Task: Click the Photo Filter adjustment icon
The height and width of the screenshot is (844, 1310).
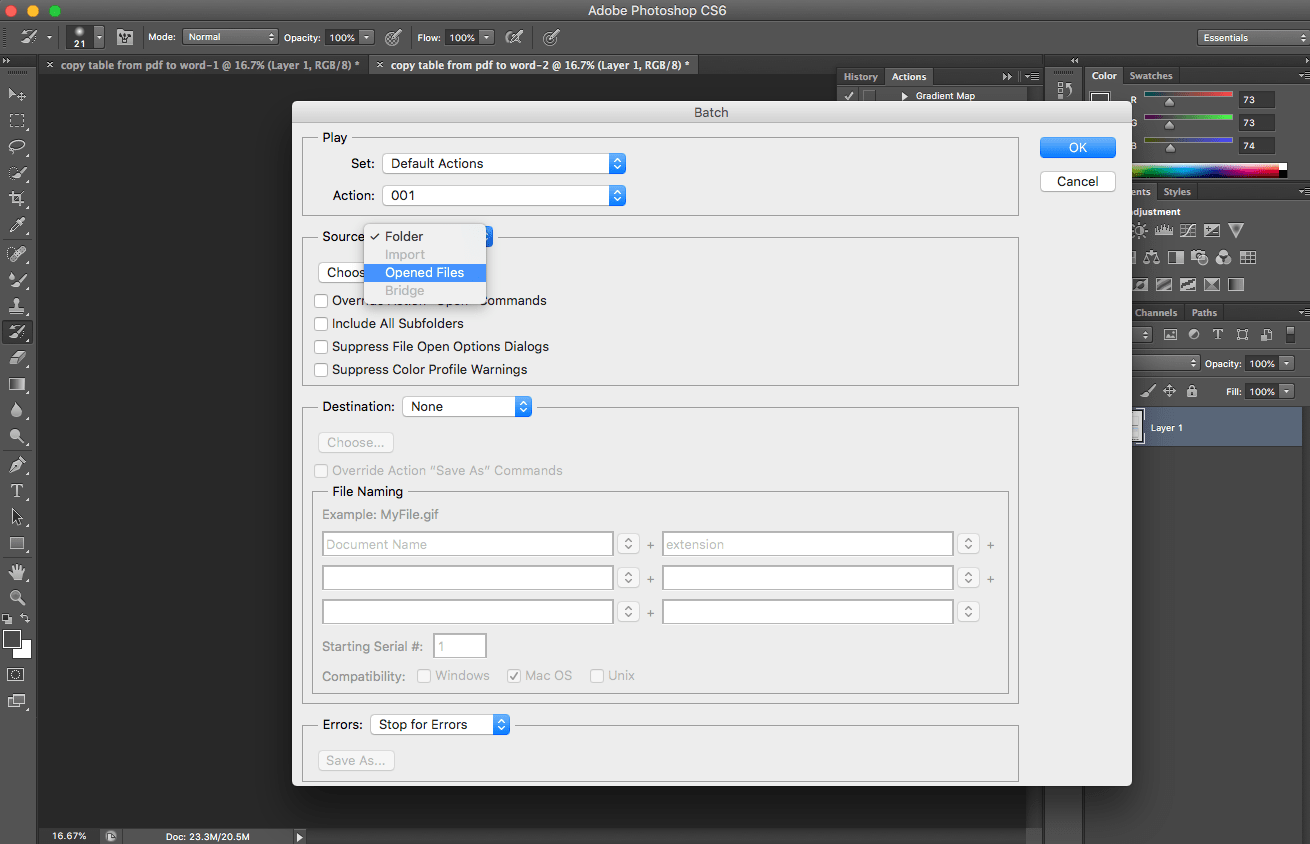Action: [x=1200, y=258]
